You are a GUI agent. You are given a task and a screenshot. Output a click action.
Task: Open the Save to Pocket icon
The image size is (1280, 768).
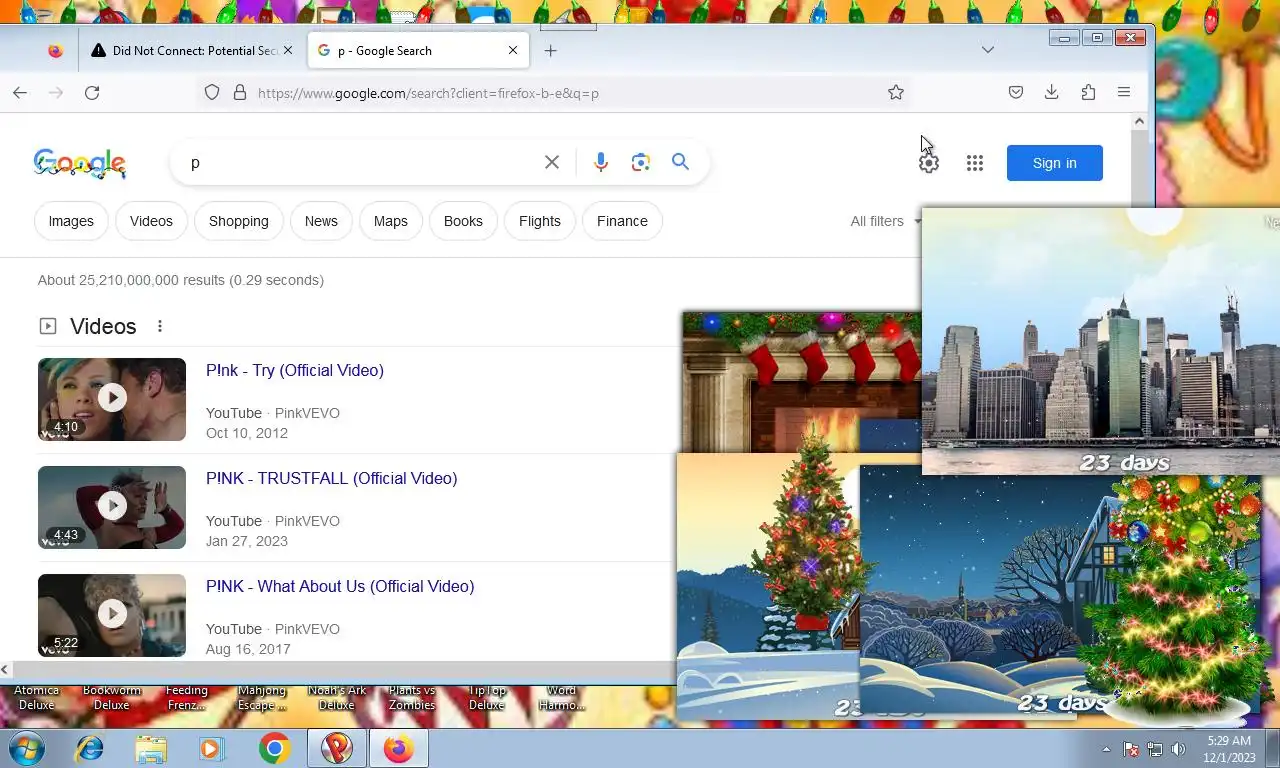coord(1016,93)
